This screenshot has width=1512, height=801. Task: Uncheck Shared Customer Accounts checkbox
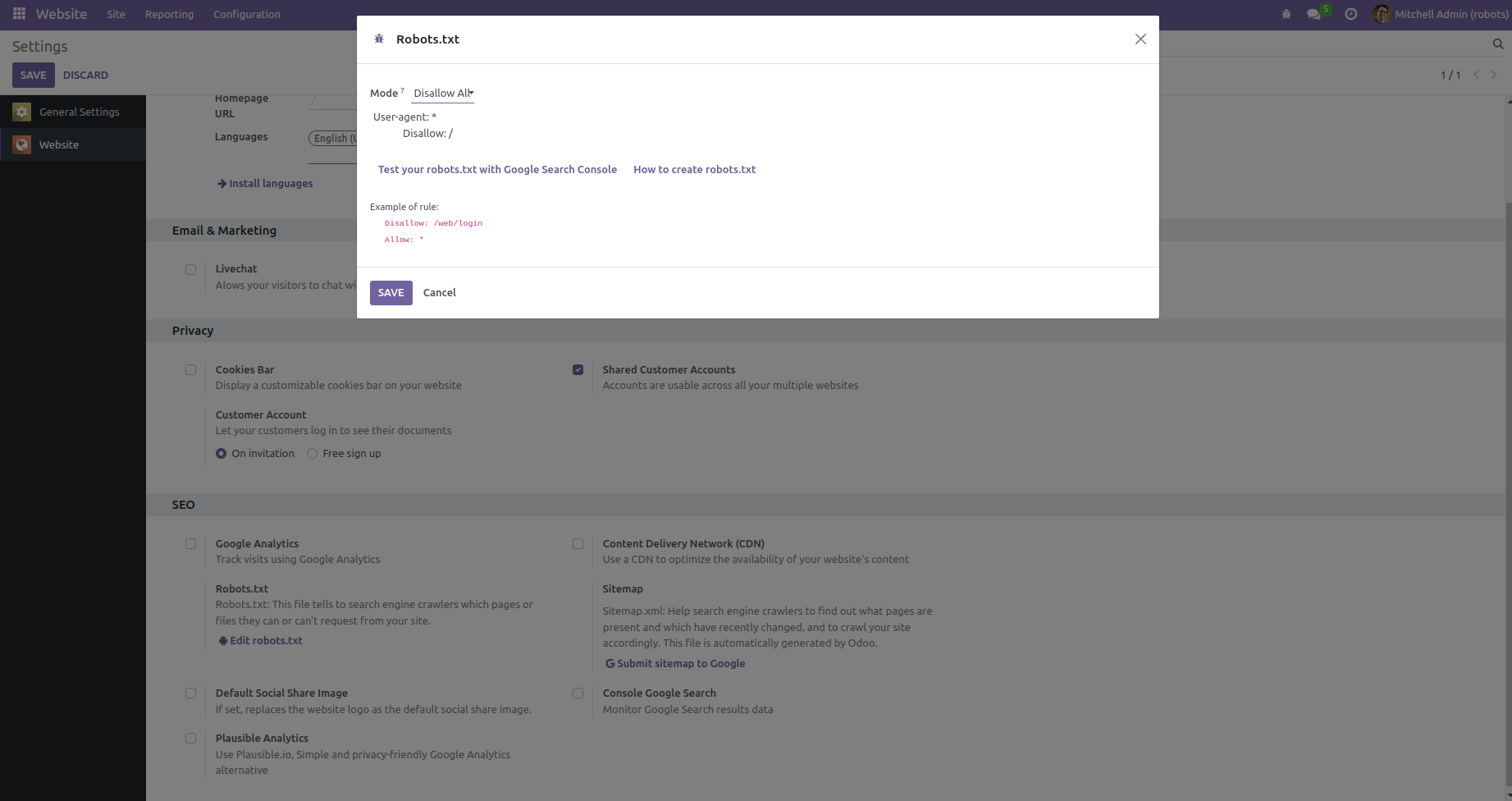pyautogui.click(x=578, y=370)
